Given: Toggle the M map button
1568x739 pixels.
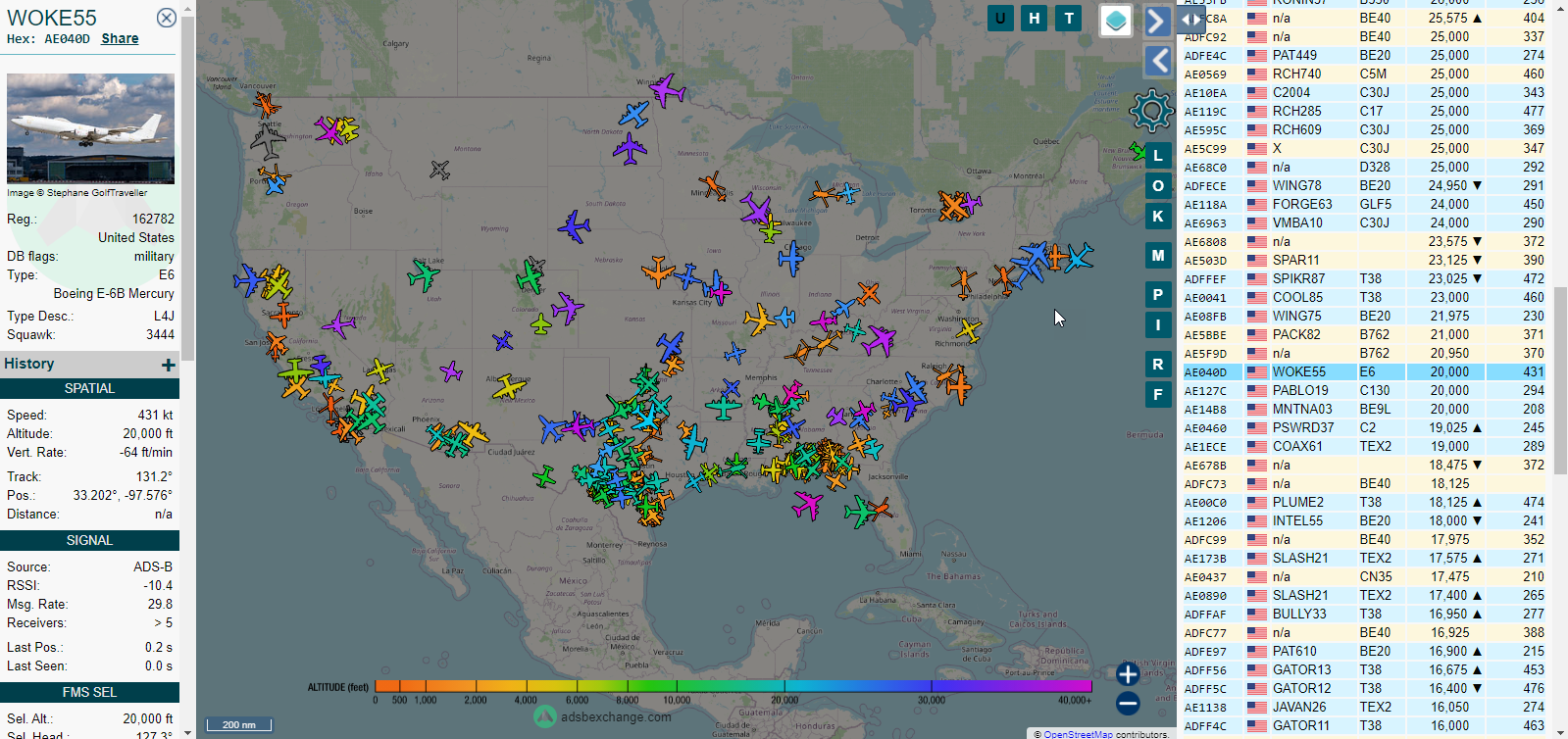Looking at the screenshot, I should point(1158,256).
